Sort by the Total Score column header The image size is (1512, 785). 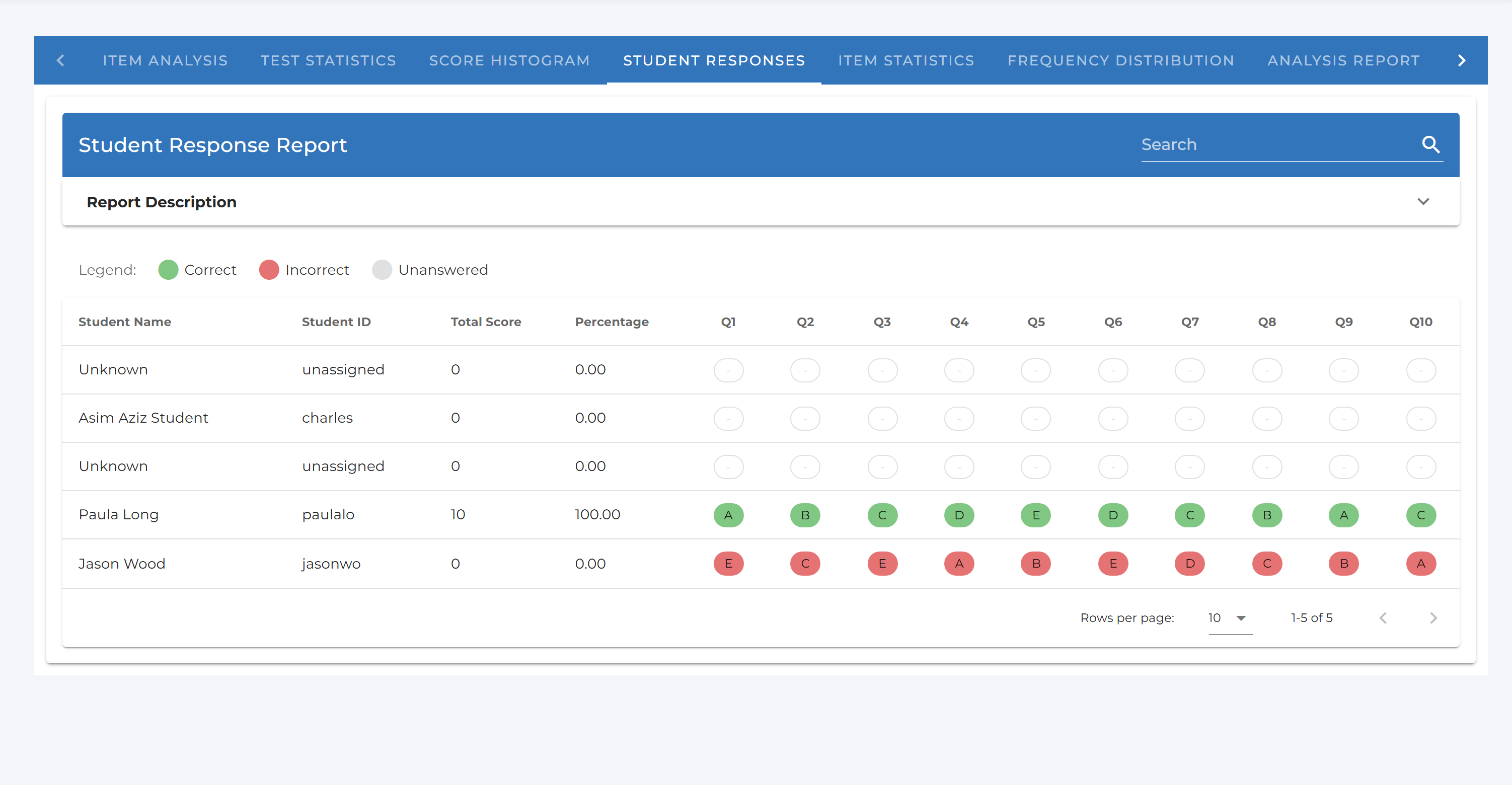(485, 322)
